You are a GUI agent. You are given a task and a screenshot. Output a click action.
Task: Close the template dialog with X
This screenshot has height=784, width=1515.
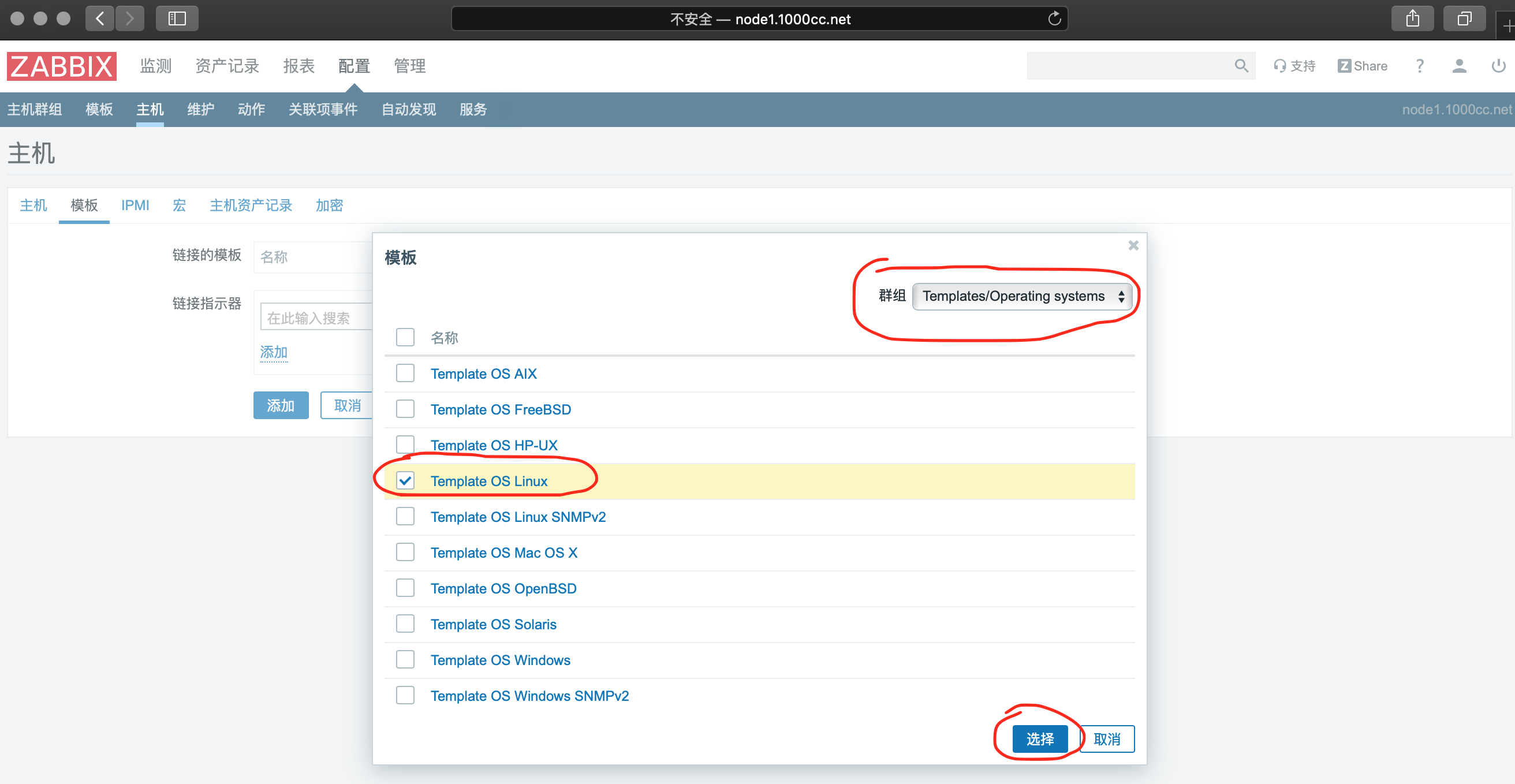[x=1133, y=245]
